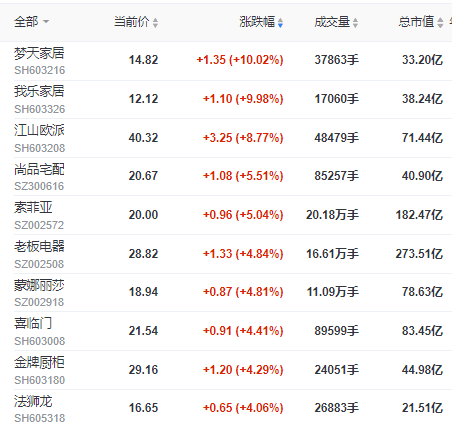Click change +1.10 (+9.98%)
The image size is (452, 426).
click(243, 99)
